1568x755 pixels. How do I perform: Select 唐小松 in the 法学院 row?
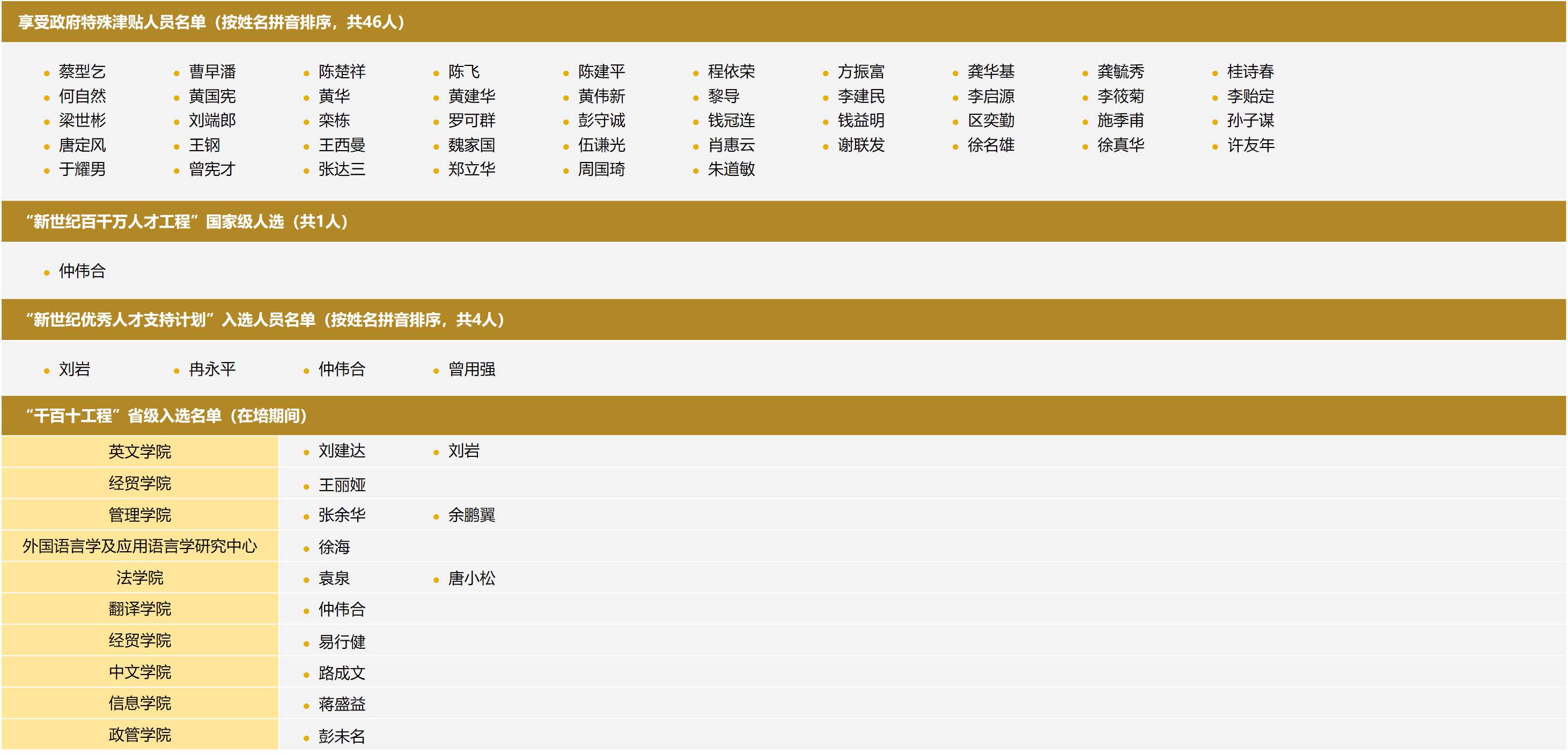coord(471,578)
